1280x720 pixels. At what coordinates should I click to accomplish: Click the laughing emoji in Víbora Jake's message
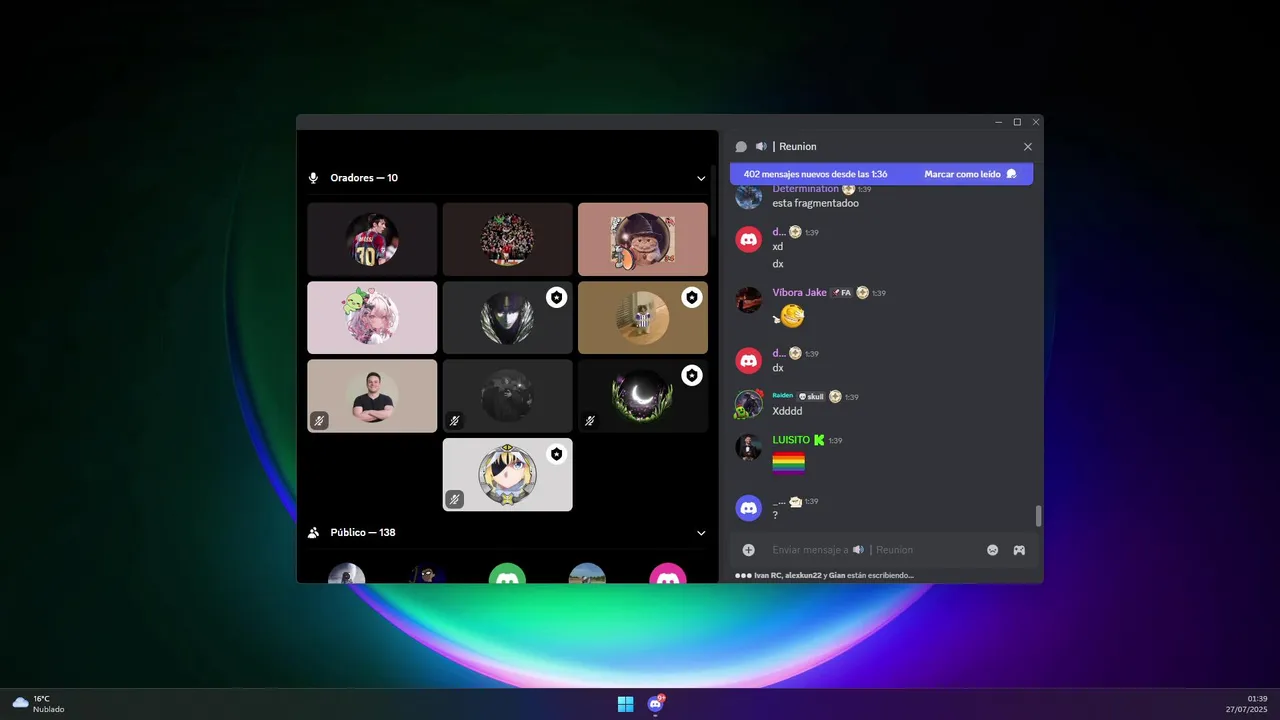click(x=791, y=317)
